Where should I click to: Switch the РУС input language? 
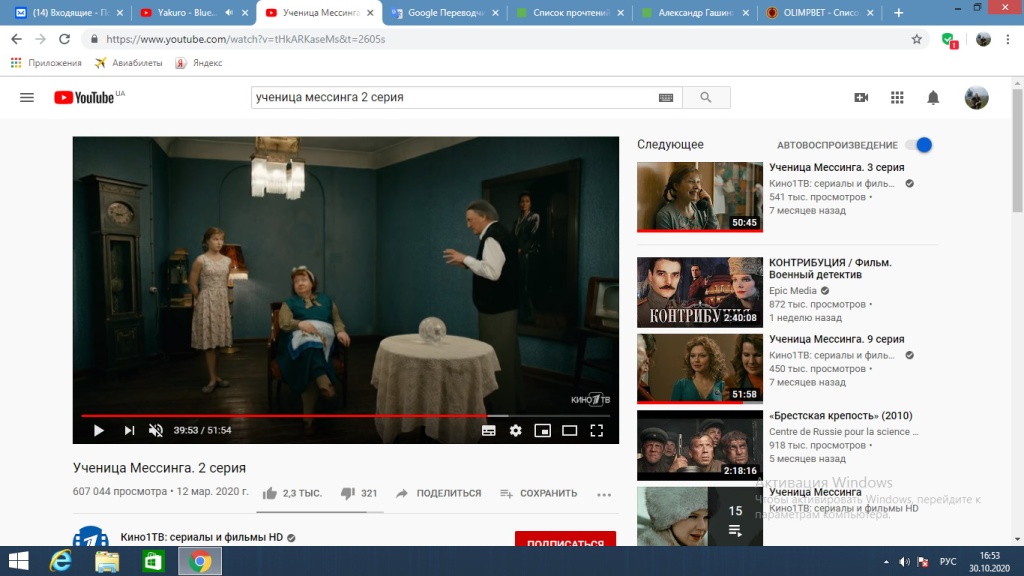point(948,562)
